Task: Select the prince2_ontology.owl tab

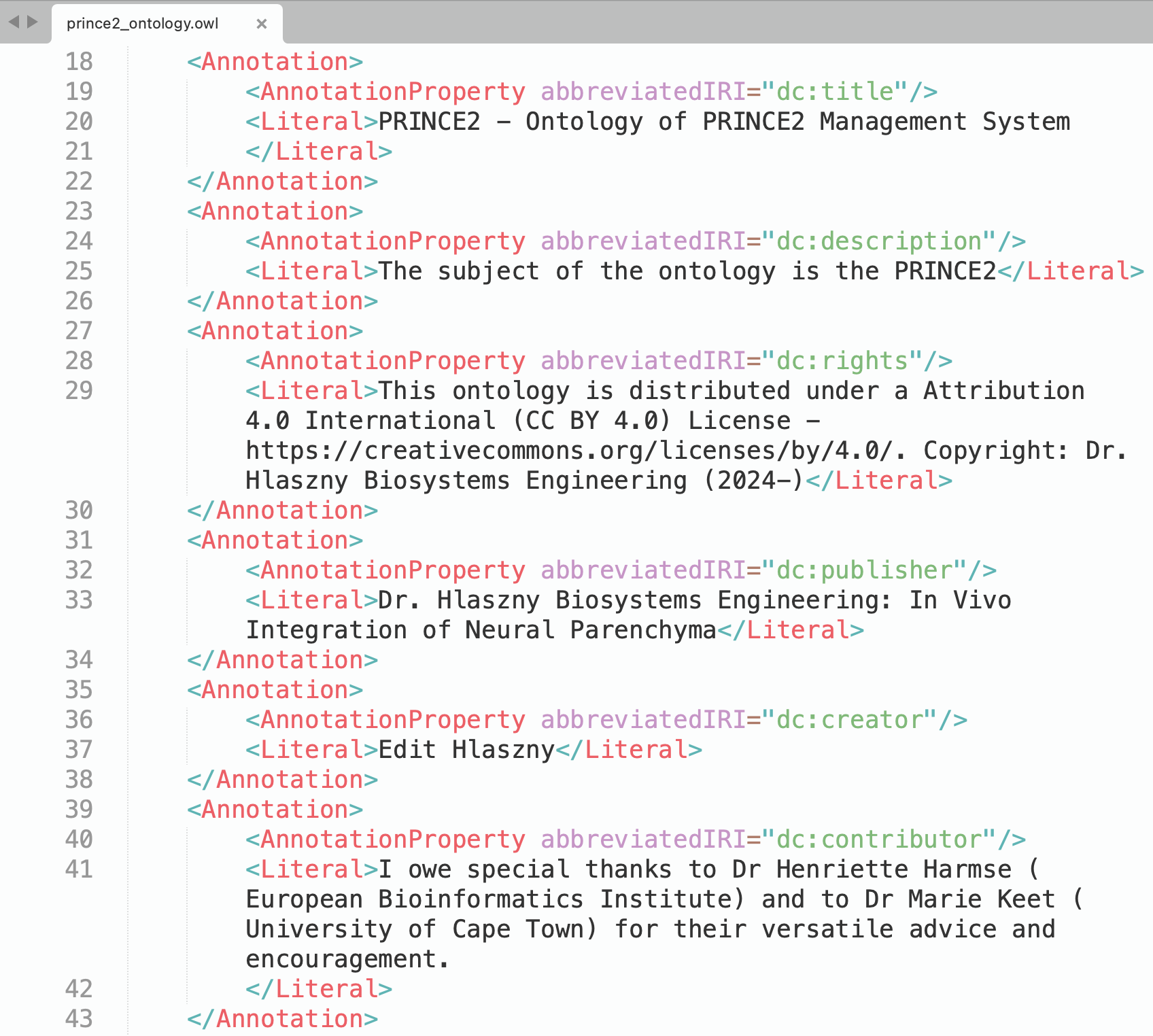Action: (143, 24)
